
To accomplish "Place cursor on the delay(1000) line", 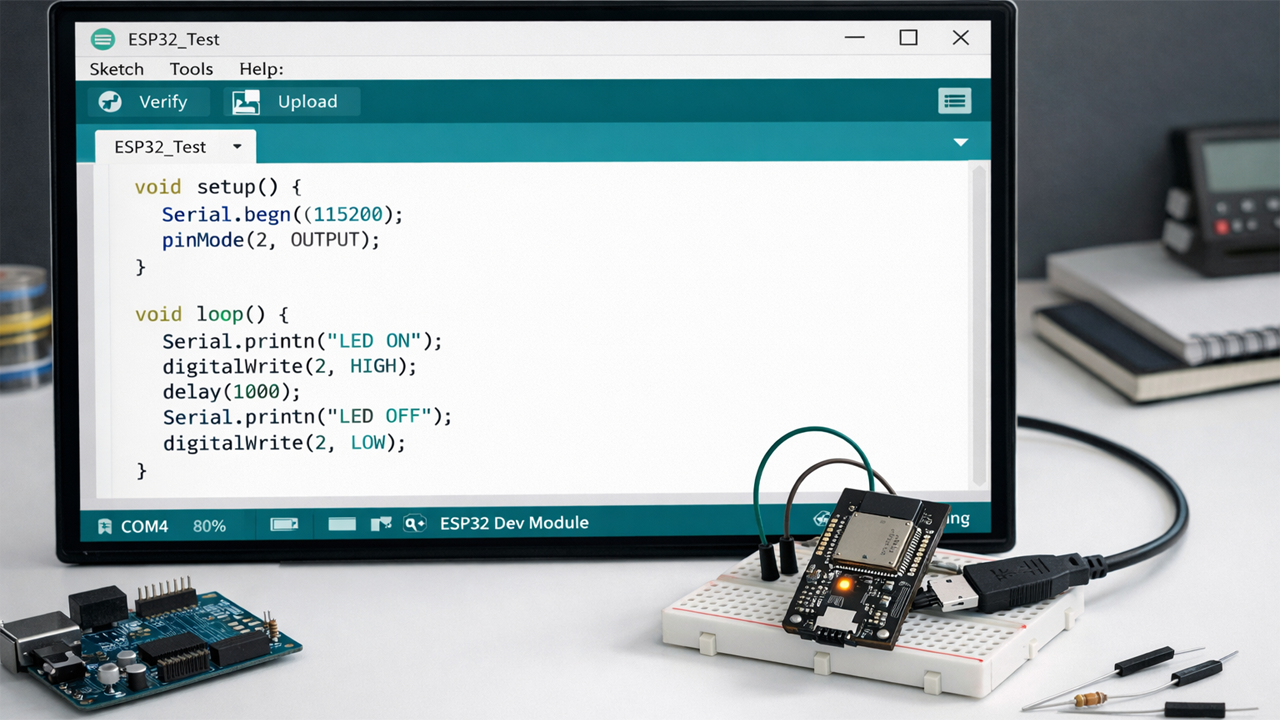I will 231,392.
